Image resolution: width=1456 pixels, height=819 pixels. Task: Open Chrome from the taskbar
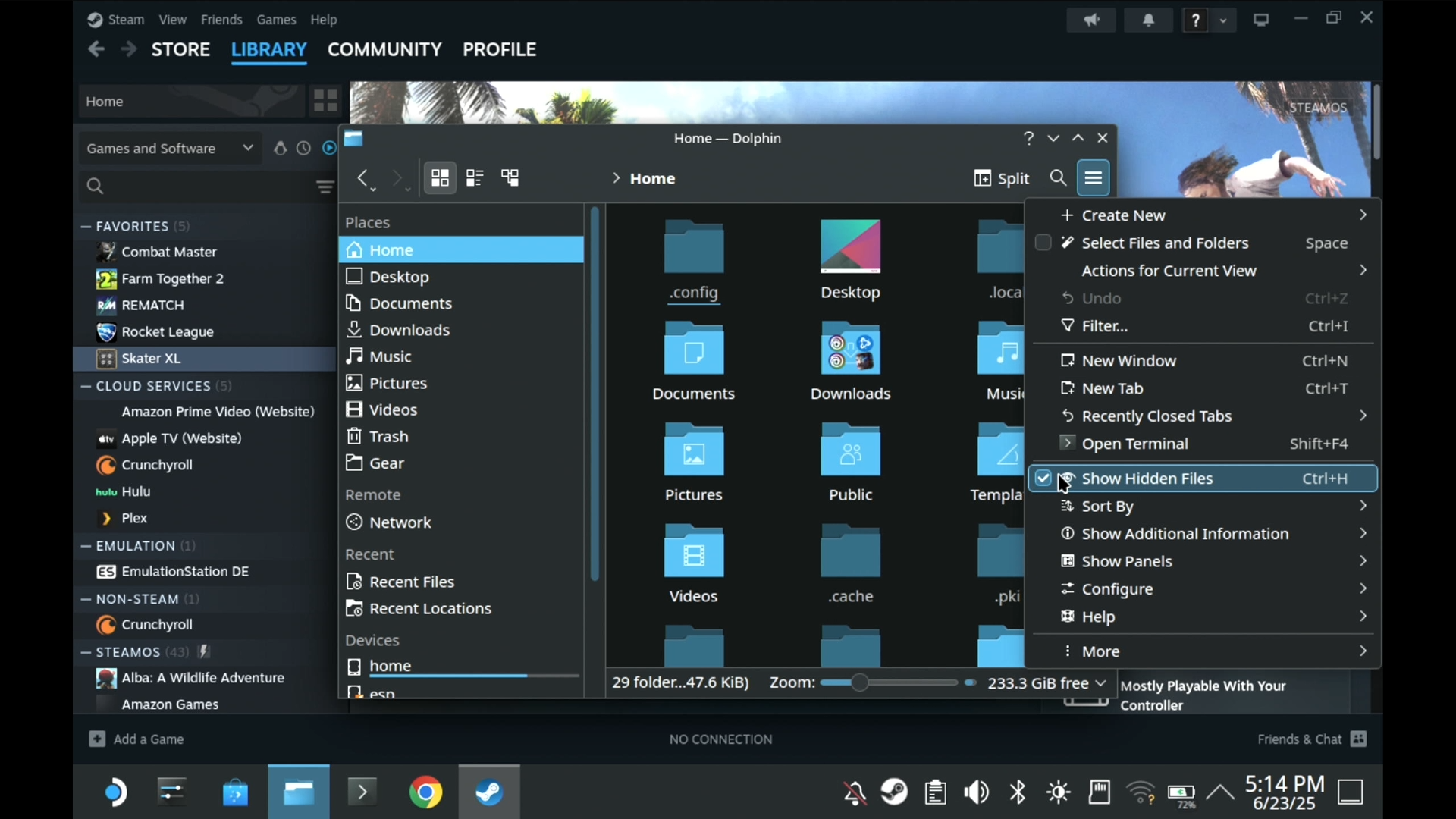click(x=425, y=792)
